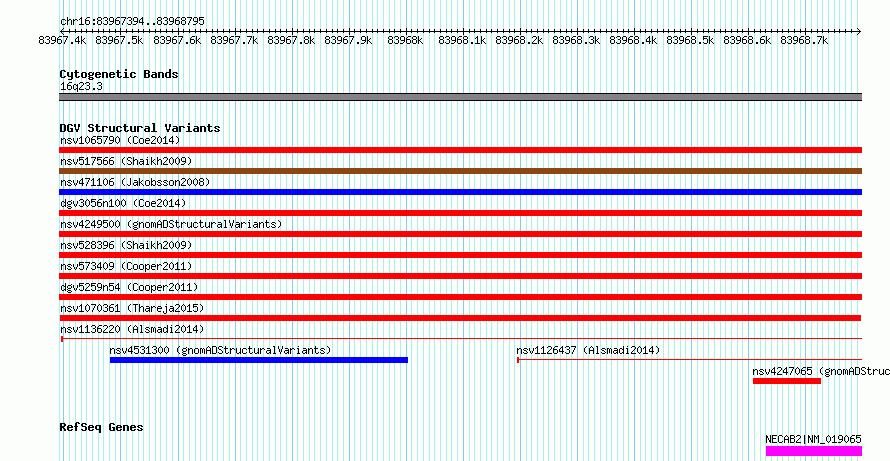Open the nsv528396 (Shaikh2009) label

(x=126, y=245)
